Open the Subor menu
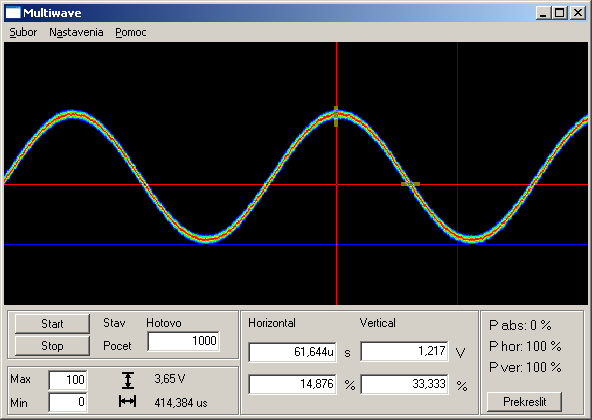592x420 pixels. point(23,32)
